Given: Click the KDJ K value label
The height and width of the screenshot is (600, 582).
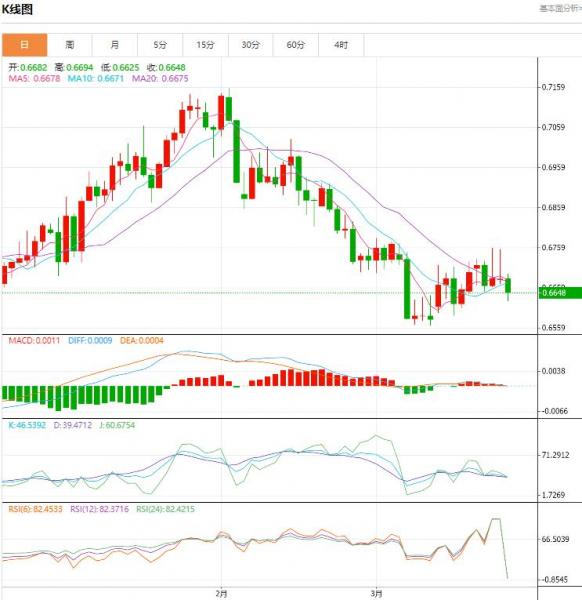Looking at the screenshot, I should [27, 425].
